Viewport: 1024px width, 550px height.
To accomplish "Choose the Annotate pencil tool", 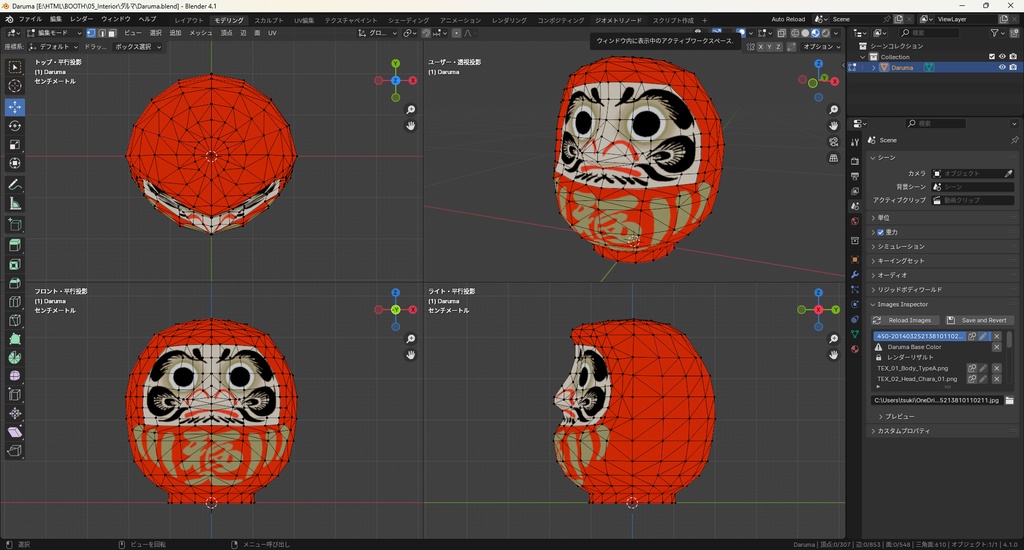I will coord(15,185).
